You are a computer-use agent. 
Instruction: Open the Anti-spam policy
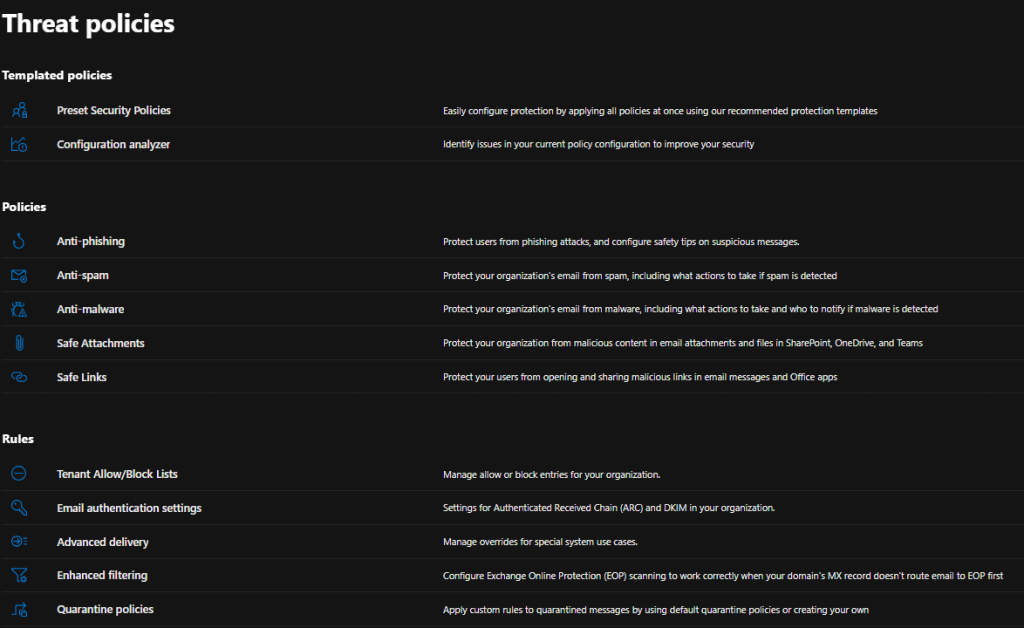[83, 275]
